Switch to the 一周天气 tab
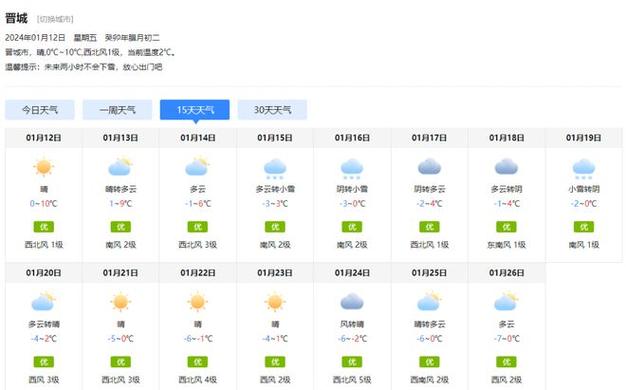This screenshot has height=390, width=626. click(117, 110)
